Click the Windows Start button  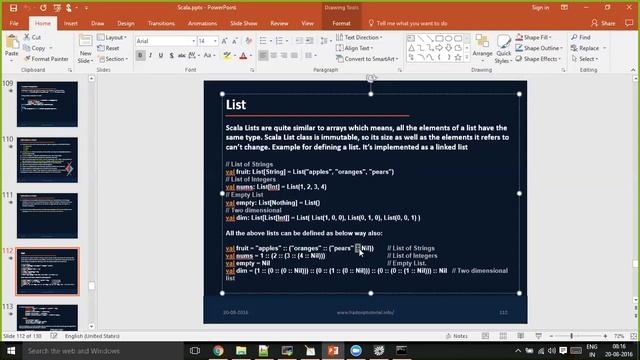pyautogui.click(x=11, y=351)
